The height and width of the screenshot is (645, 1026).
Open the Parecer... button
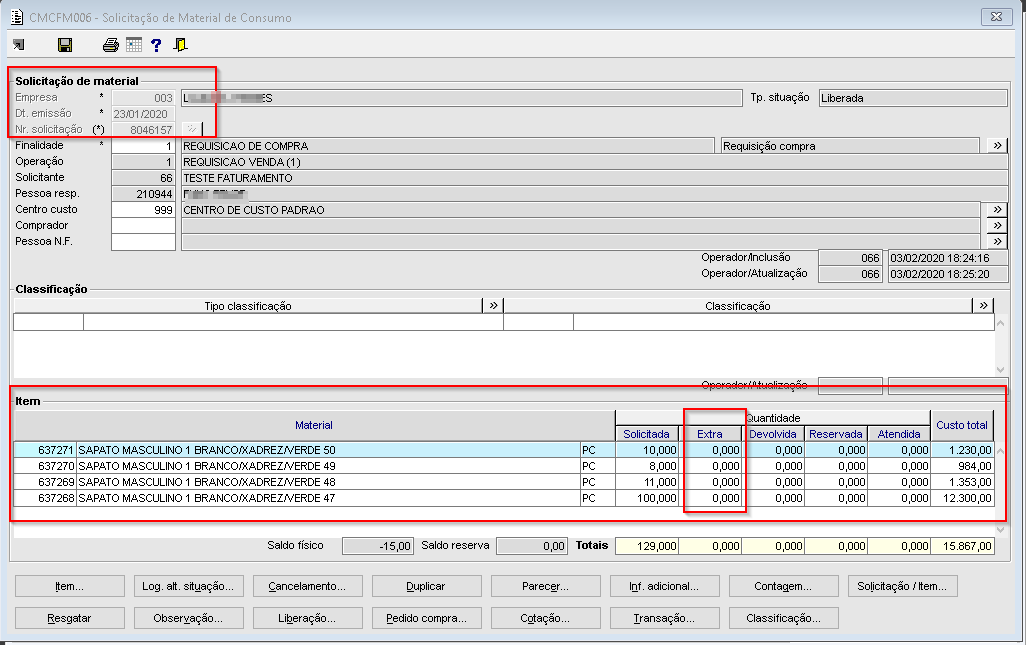[x=546, y=586]
